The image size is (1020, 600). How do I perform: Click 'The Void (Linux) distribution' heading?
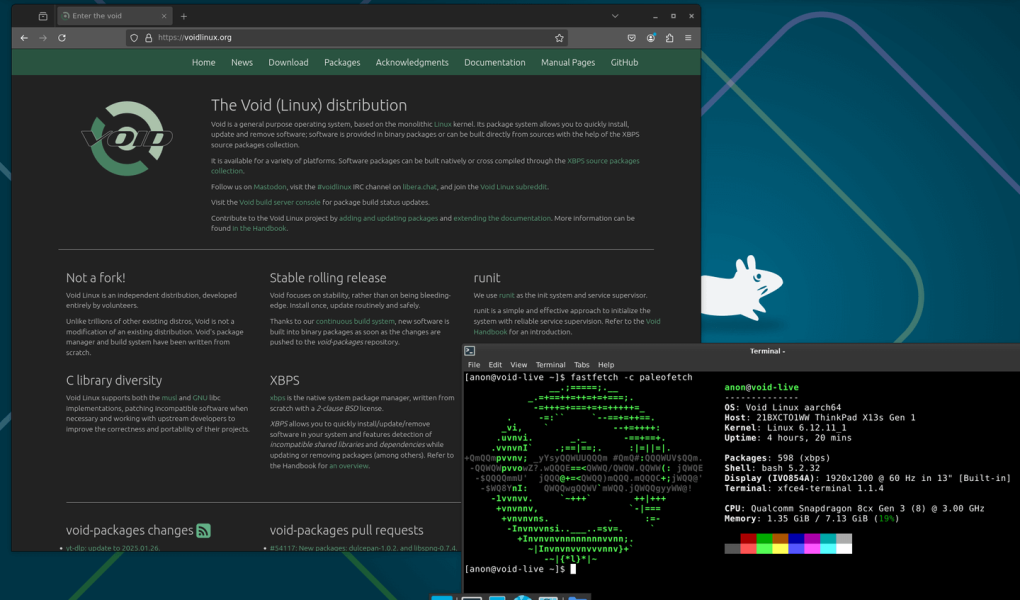(309, 105)
